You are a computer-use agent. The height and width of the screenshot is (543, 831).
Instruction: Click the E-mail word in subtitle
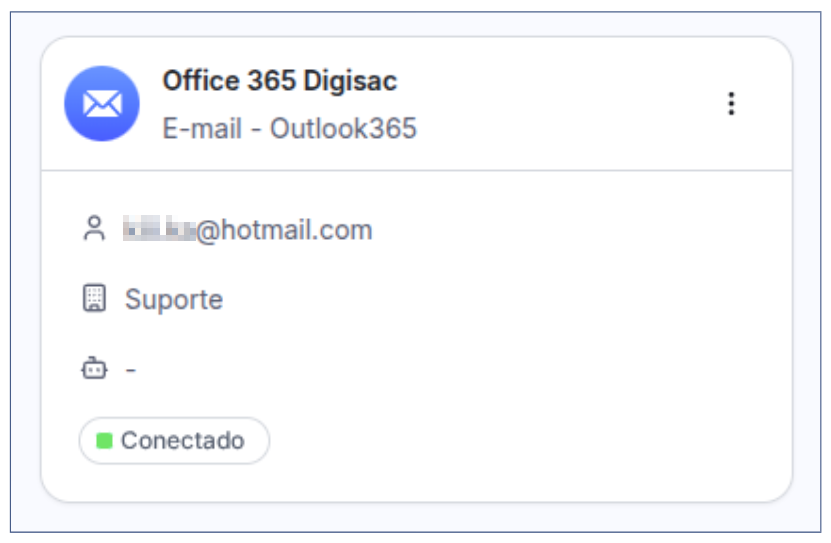point(202,129)
